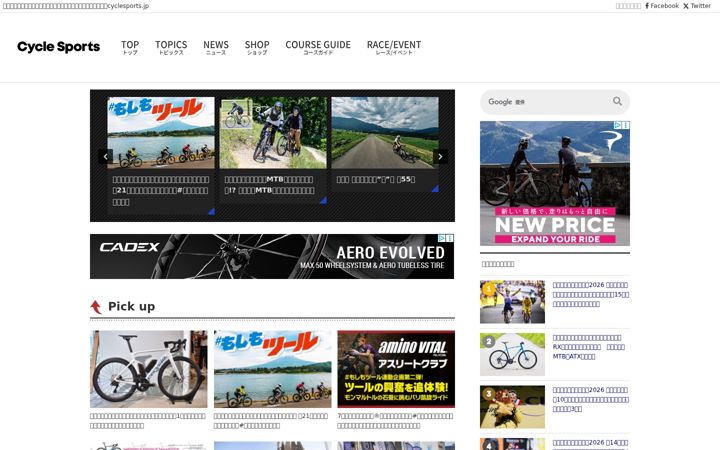
Task: Click the Facebook f icon
Action: (x=647, y=6)
